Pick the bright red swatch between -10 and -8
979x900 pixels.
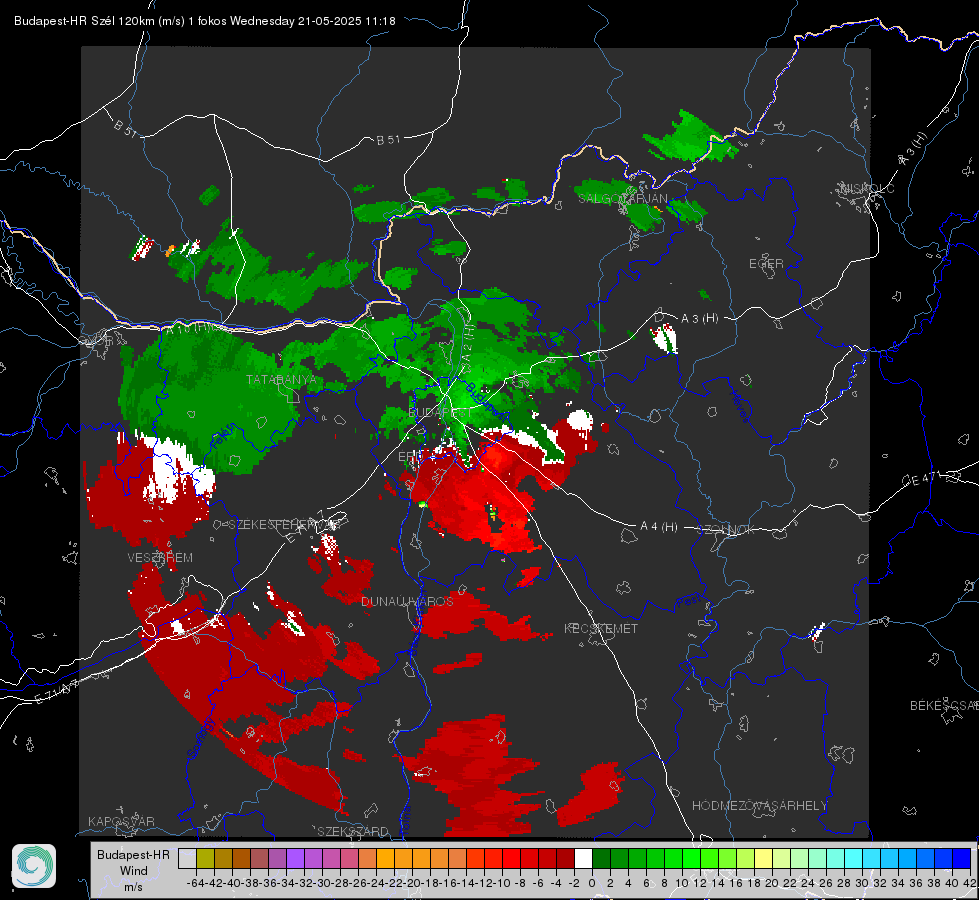pyautogui.click(x=511, y=858)
